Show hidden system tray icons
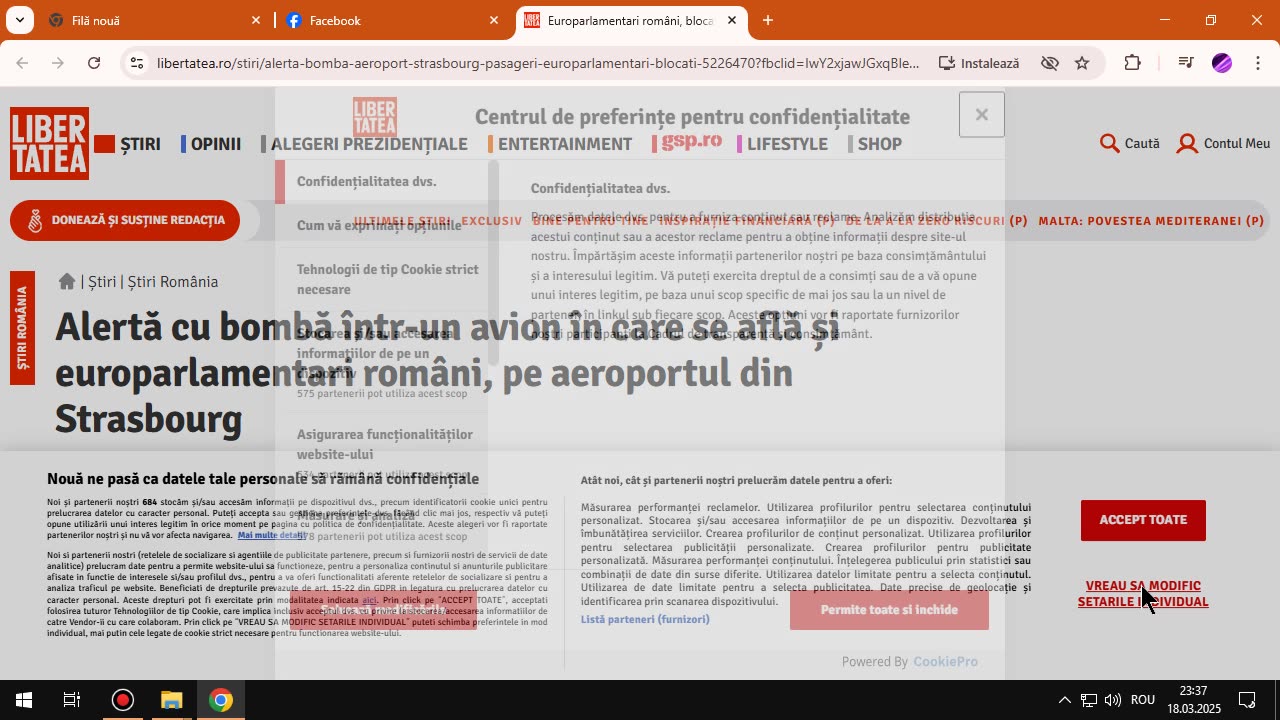This screenshot has height=720, width=1280. (1064, 700)
